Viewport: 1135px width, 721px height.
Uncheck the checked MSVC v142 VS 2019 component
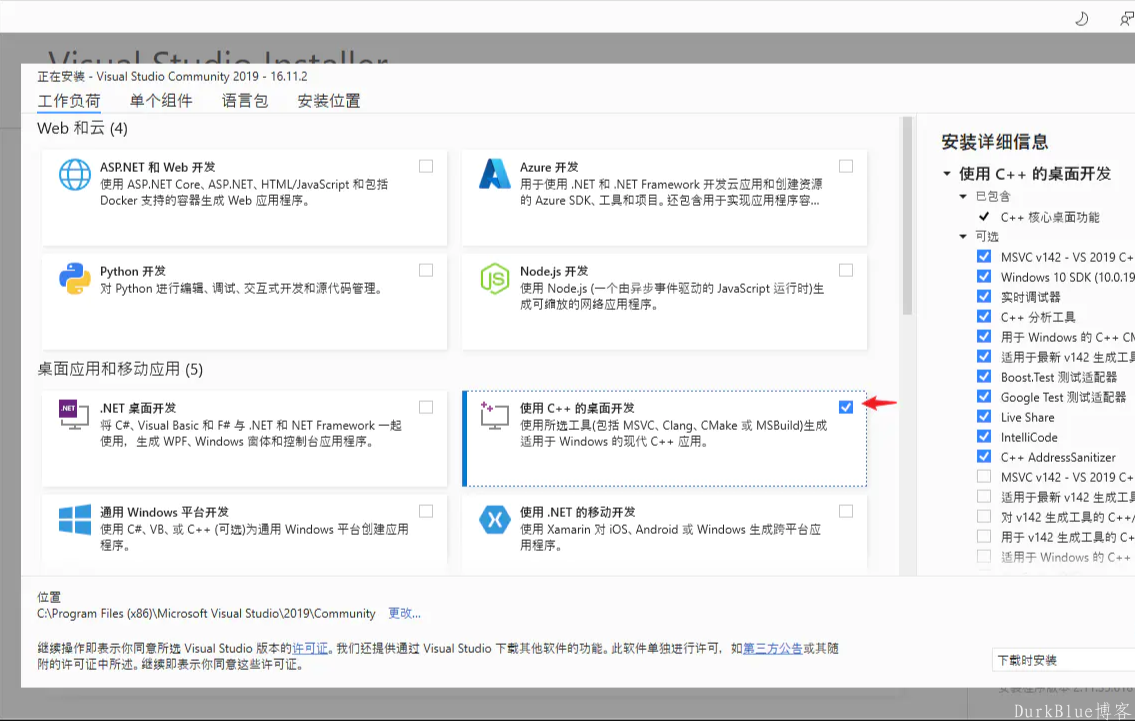coord(984,256)
